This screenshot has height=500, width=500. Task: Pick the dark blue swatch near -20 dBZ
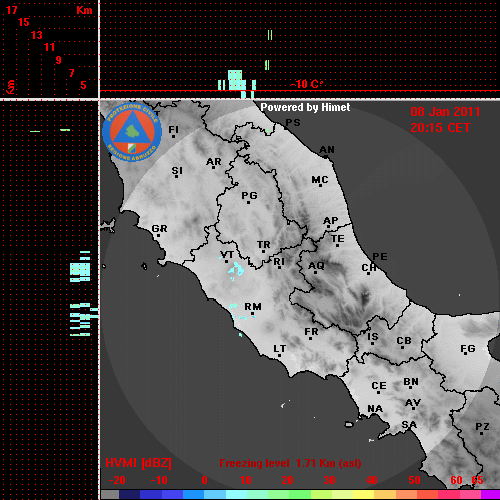coord(129,495)
